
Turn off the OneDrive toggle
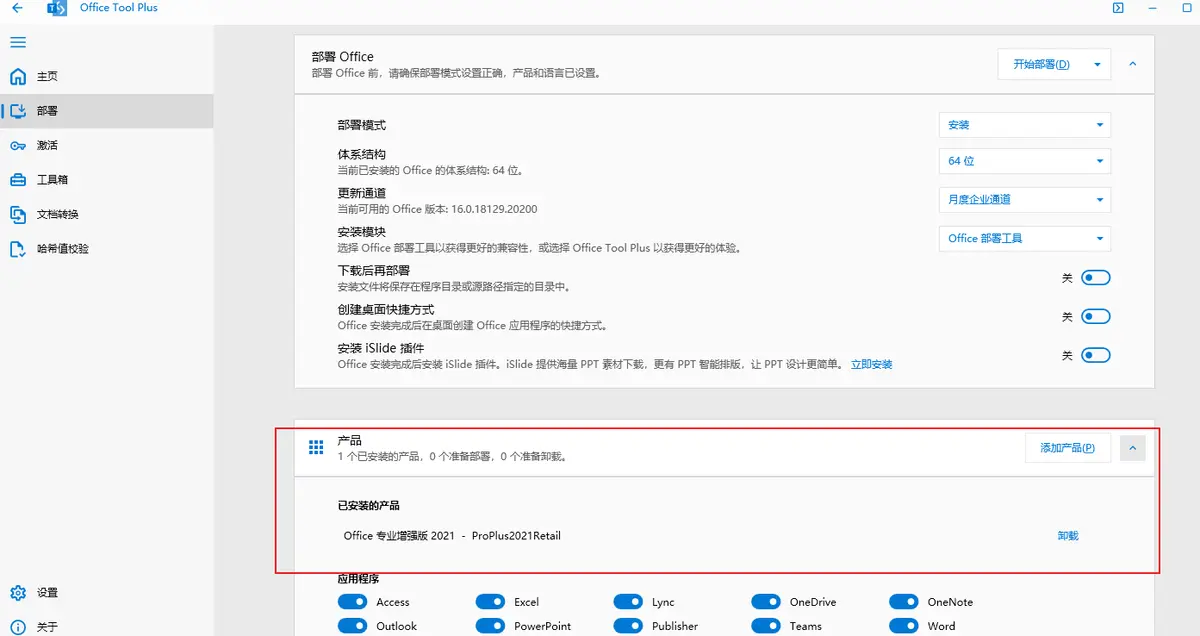pyautogui.click(x=766, y=602)
